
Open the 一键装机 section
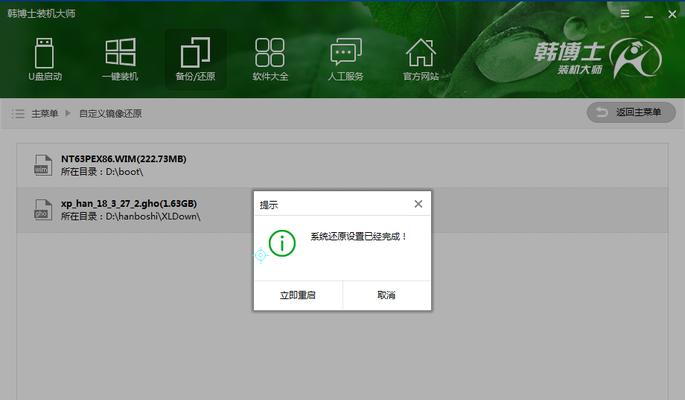[x=120, y=59]
